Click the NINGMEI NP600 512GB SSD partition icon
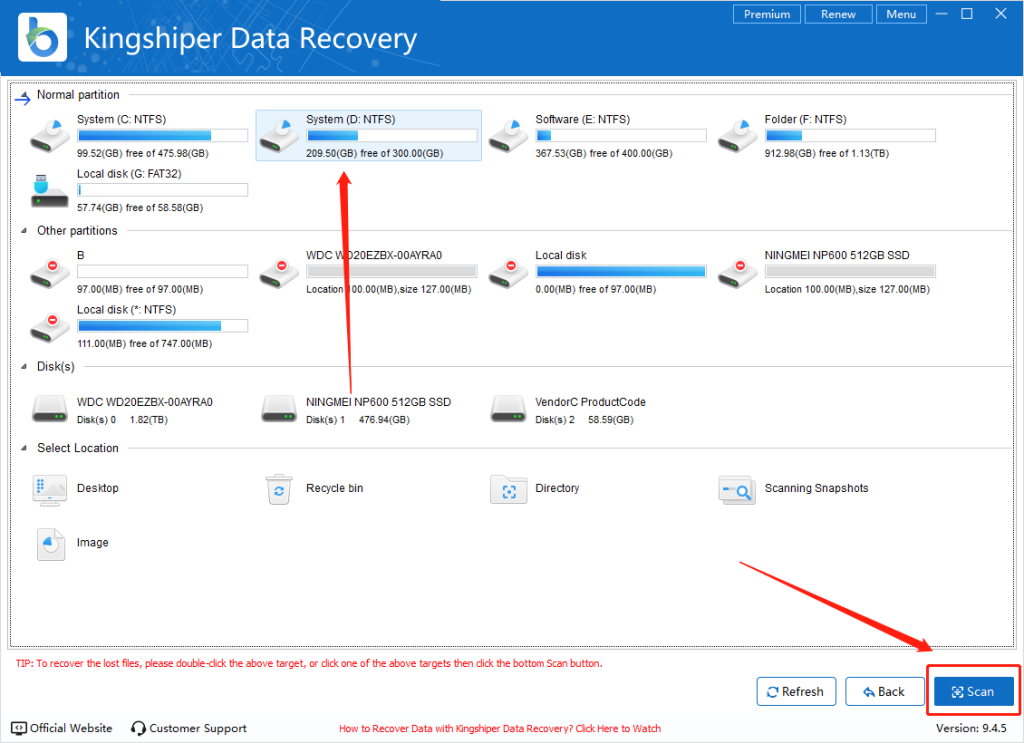1024x743 pixels. point(737,273)
